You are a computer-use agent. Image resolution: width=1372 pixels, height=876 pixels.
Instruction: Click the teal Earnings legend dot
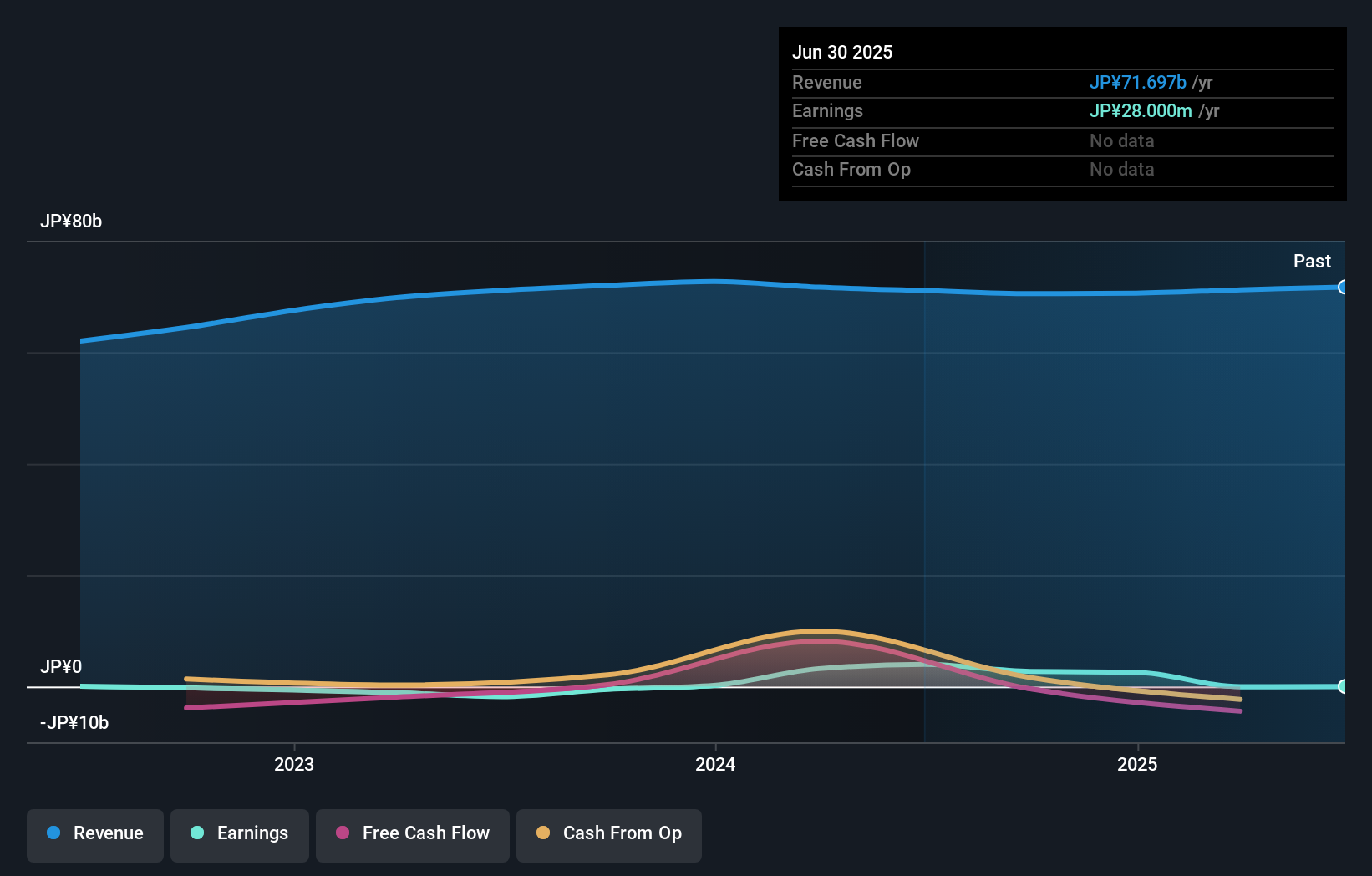pyautogui.click(x=197, y=833)
